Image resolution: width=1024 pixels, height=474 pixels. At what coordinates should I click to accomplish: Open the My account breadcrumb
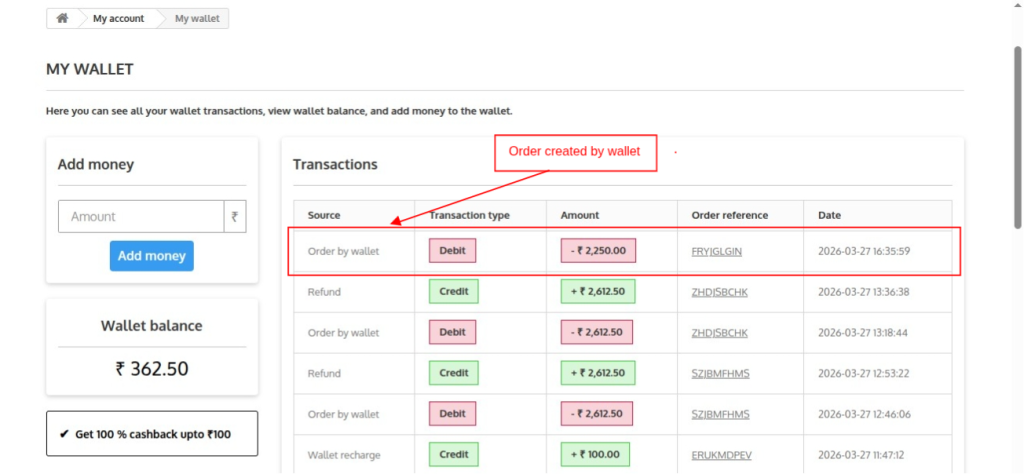118,18
